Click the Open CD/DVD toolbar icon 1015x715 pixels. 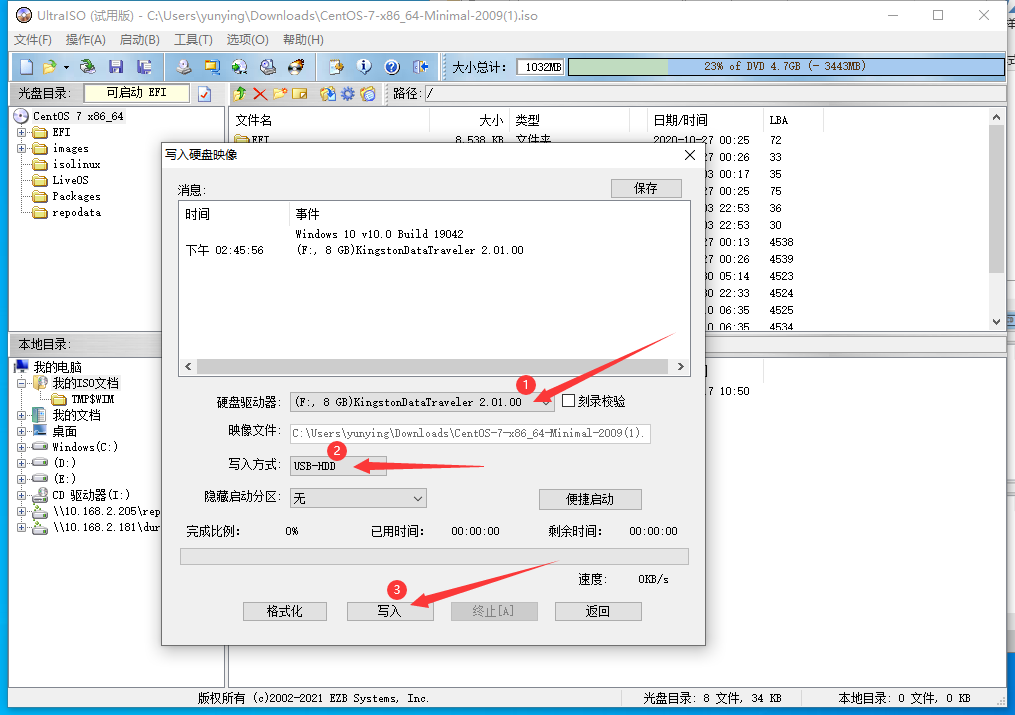coord(87,67)
